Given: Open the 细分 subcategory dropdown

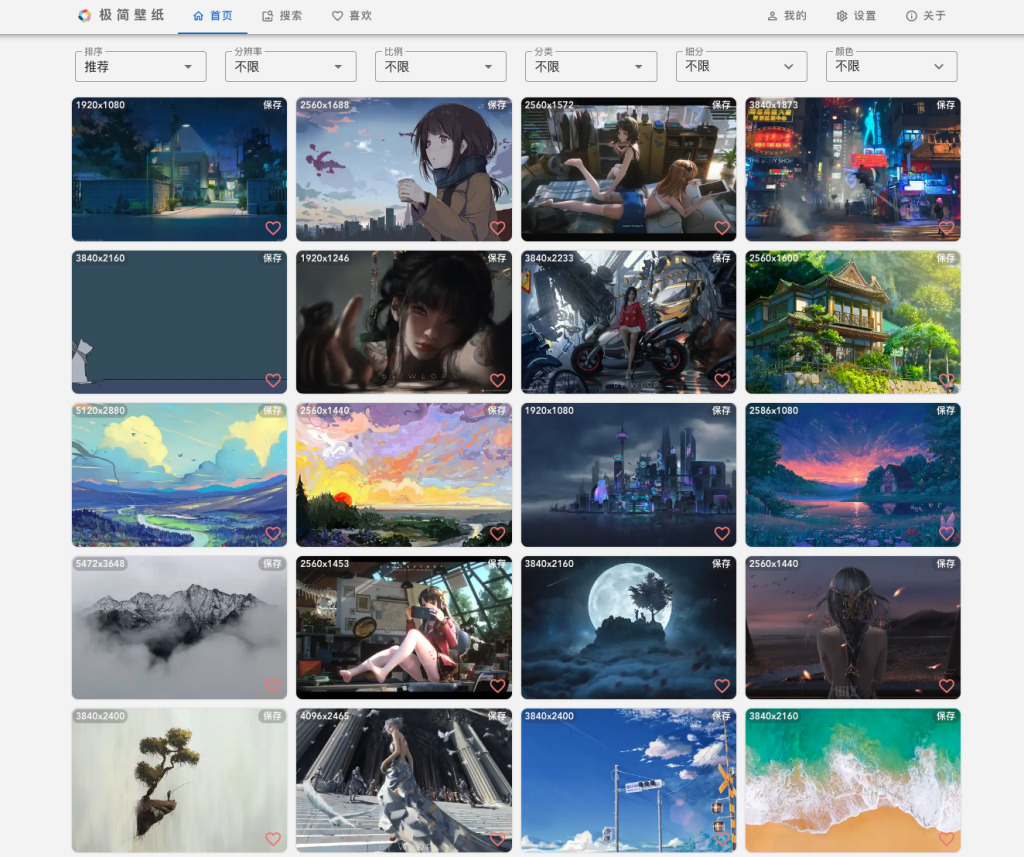Looking at the screenshot, I should pyautogui.click(x=741, y=67).
